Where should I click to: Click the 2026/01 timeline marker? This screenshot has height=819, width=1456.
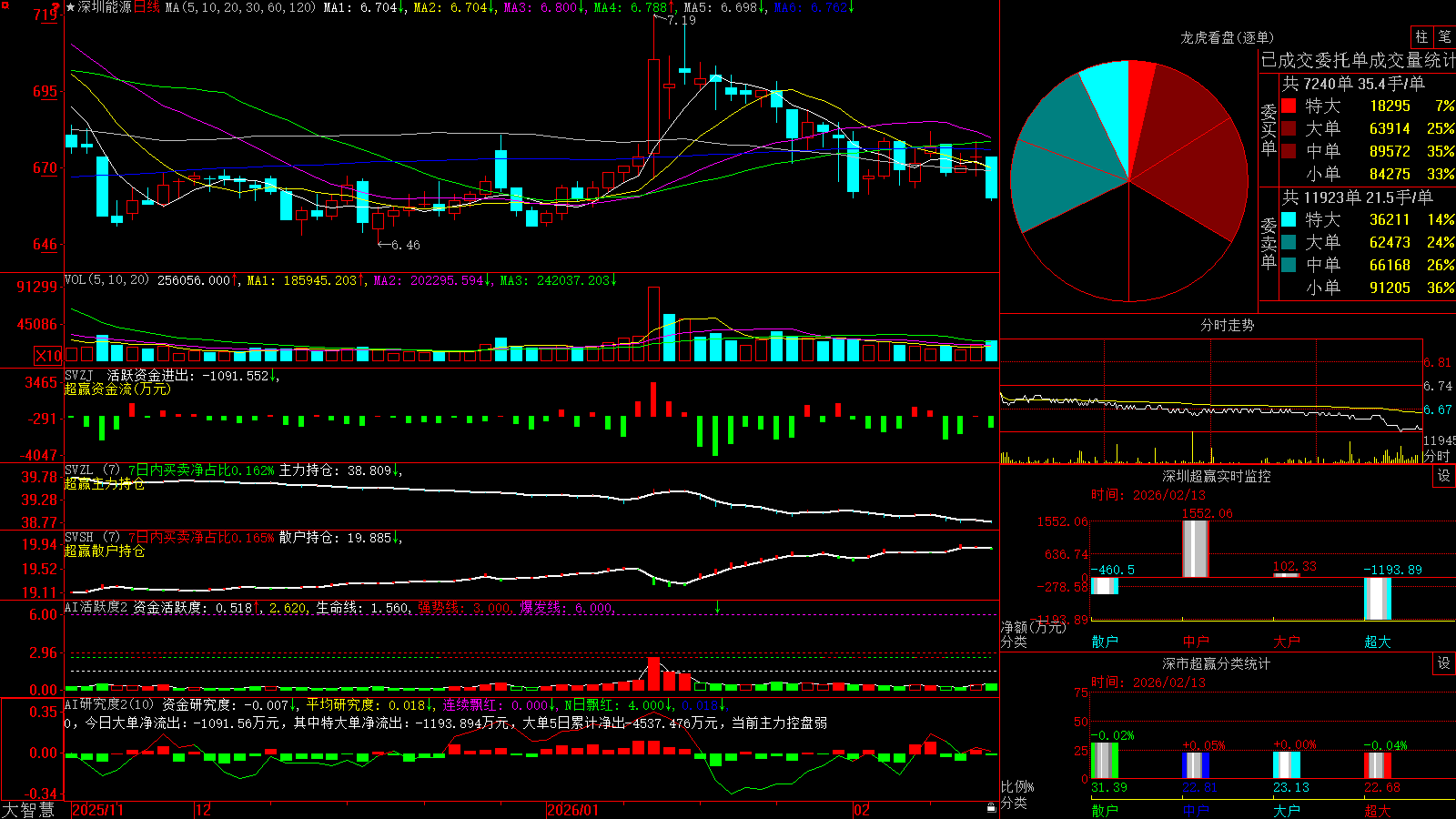[x=573, y=810]
